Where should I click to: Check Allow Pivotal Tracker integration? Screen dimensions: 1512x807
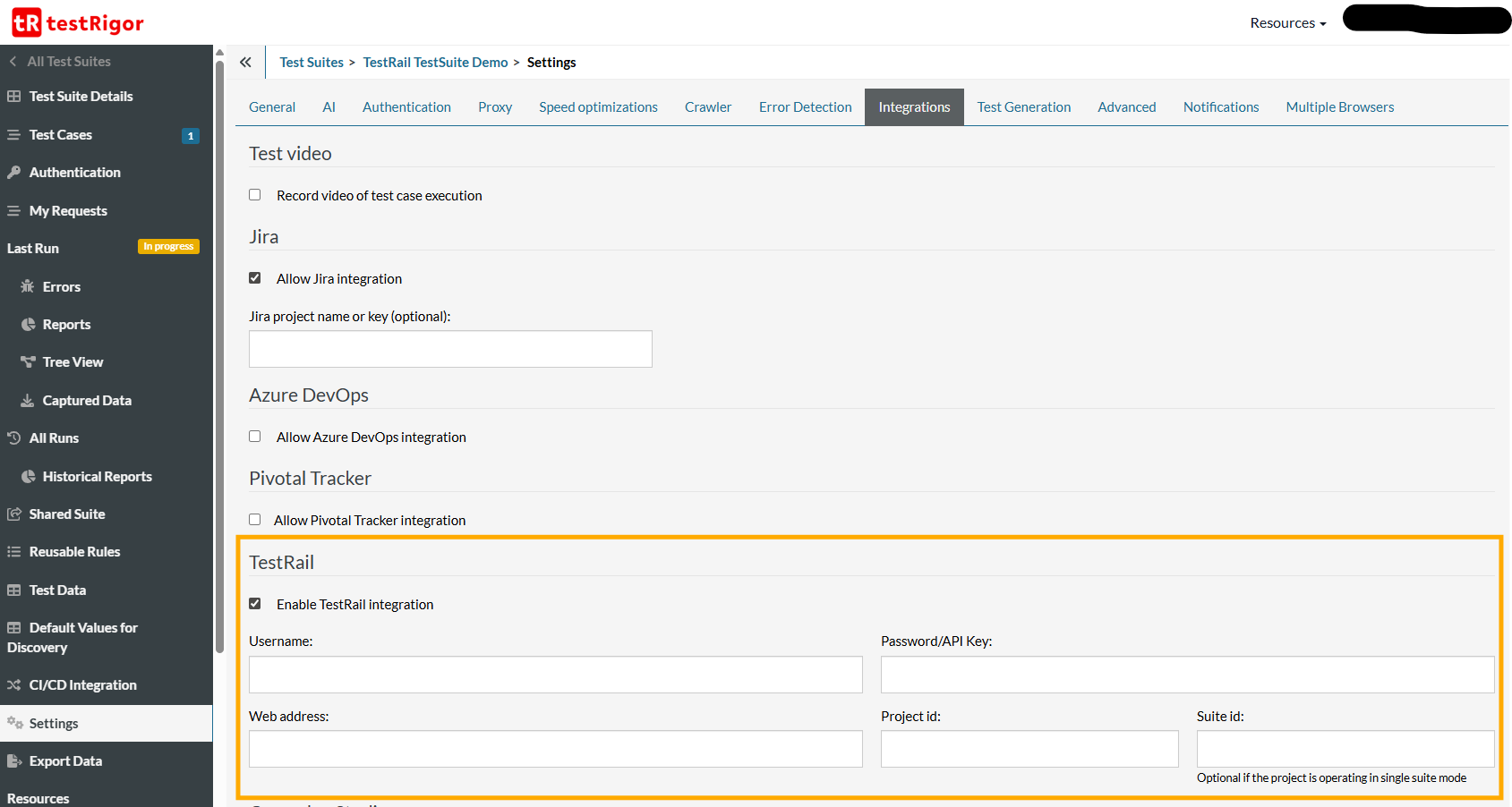(x=255, y=520)
